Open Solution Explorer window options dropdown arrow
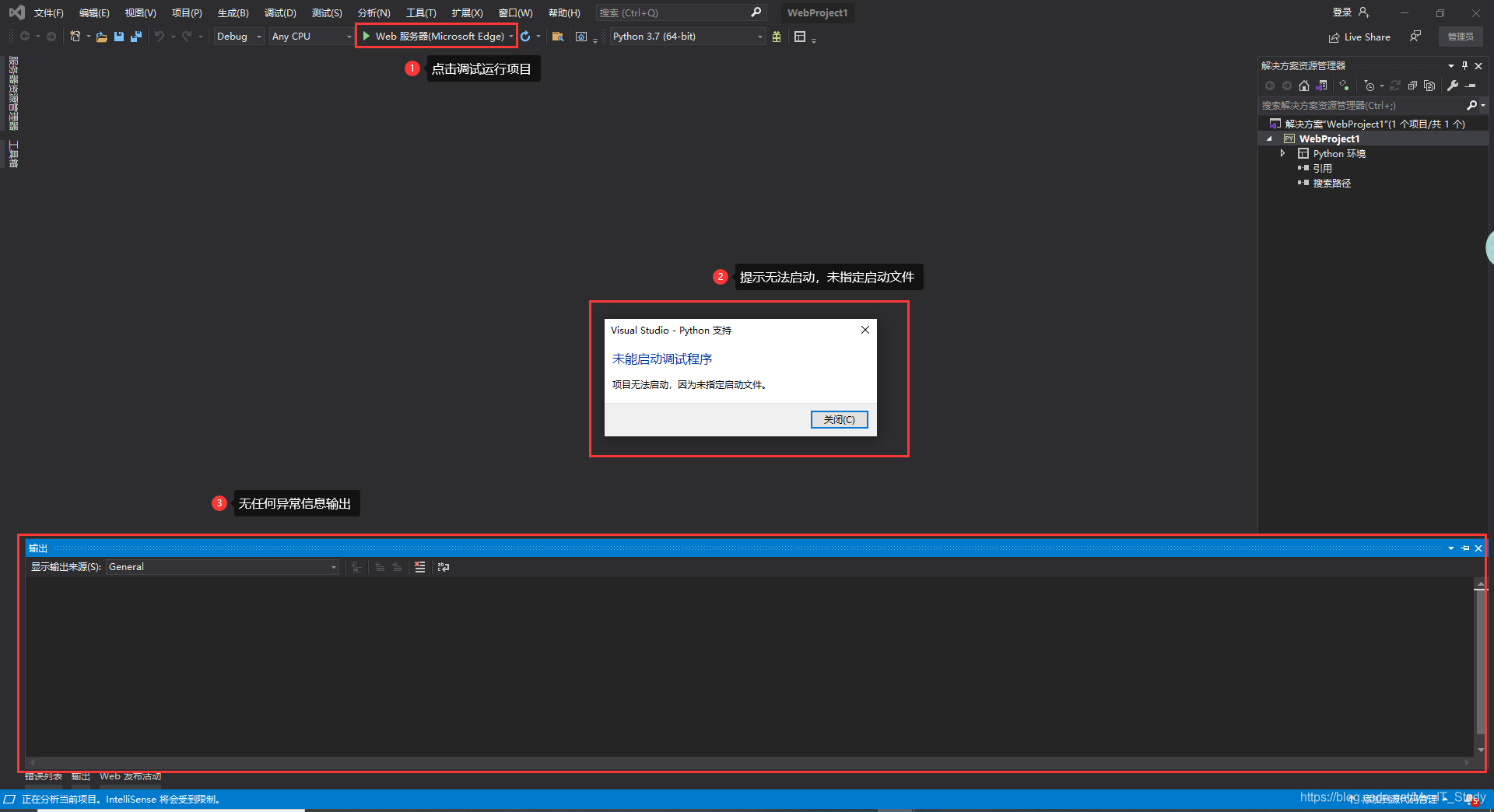The height and width of the screenshot is (812, 1494). (x=1451, y=66)
